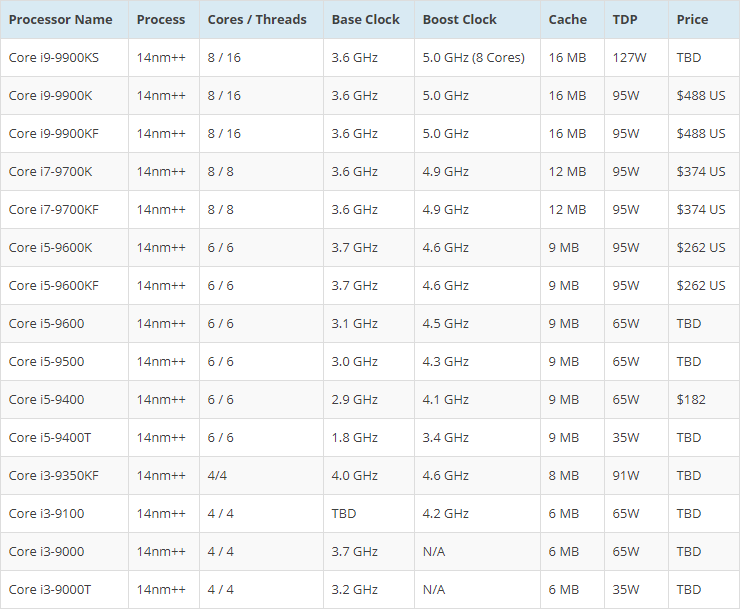Image resolution: width=740 pixels, height=609 pixels.
Task: Select the Core i9-9900K name cell
Action: pyautogui.click(x=64, y=95)
